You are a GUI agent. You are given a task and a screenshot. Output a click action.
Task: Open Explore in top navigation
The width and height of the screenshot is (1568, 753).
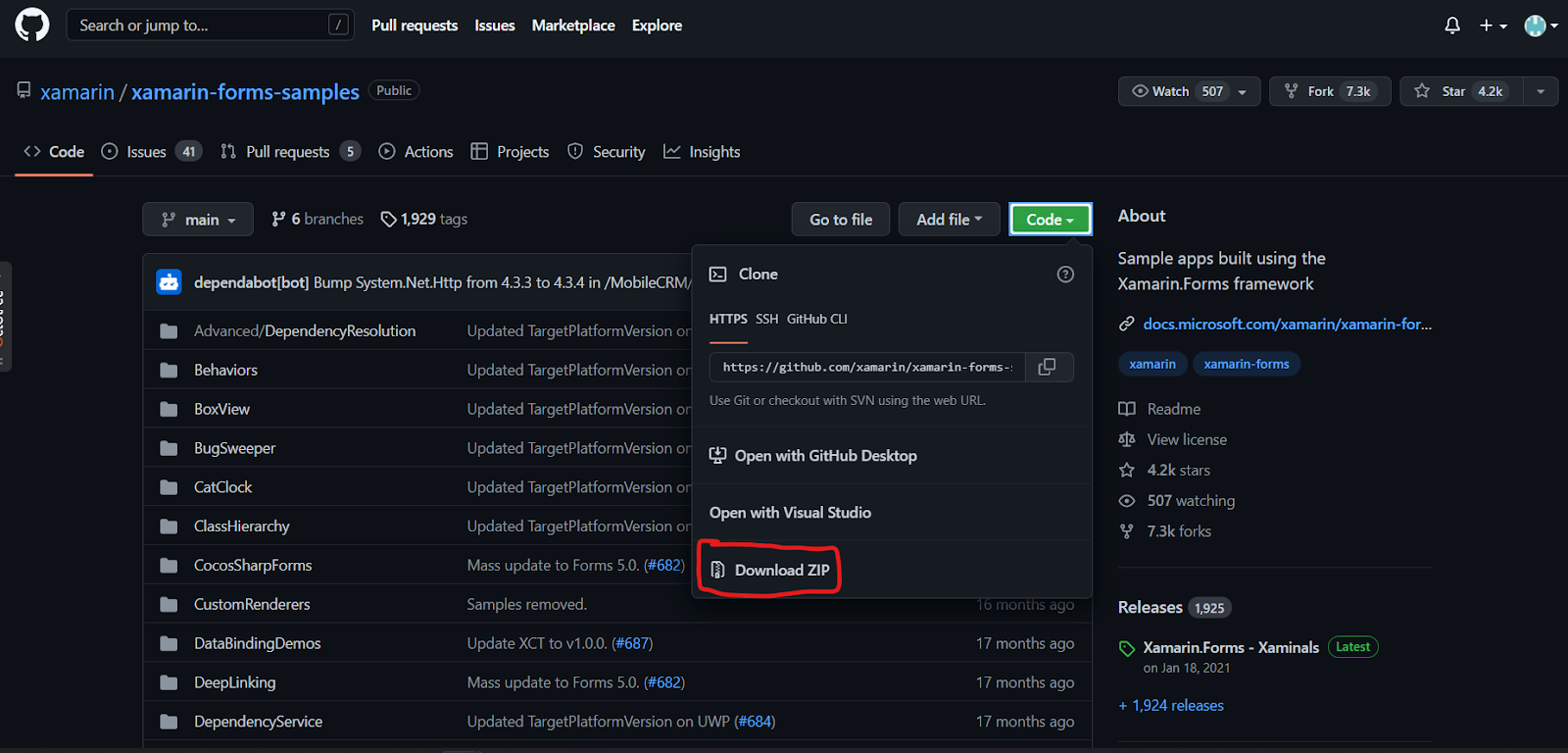coord(657,25)
